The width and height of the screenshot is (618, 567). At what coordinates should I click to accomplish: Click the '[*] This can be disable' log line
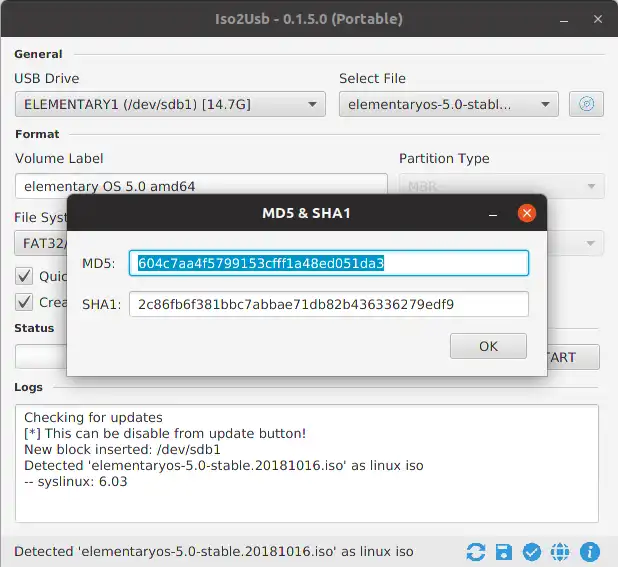165,433
